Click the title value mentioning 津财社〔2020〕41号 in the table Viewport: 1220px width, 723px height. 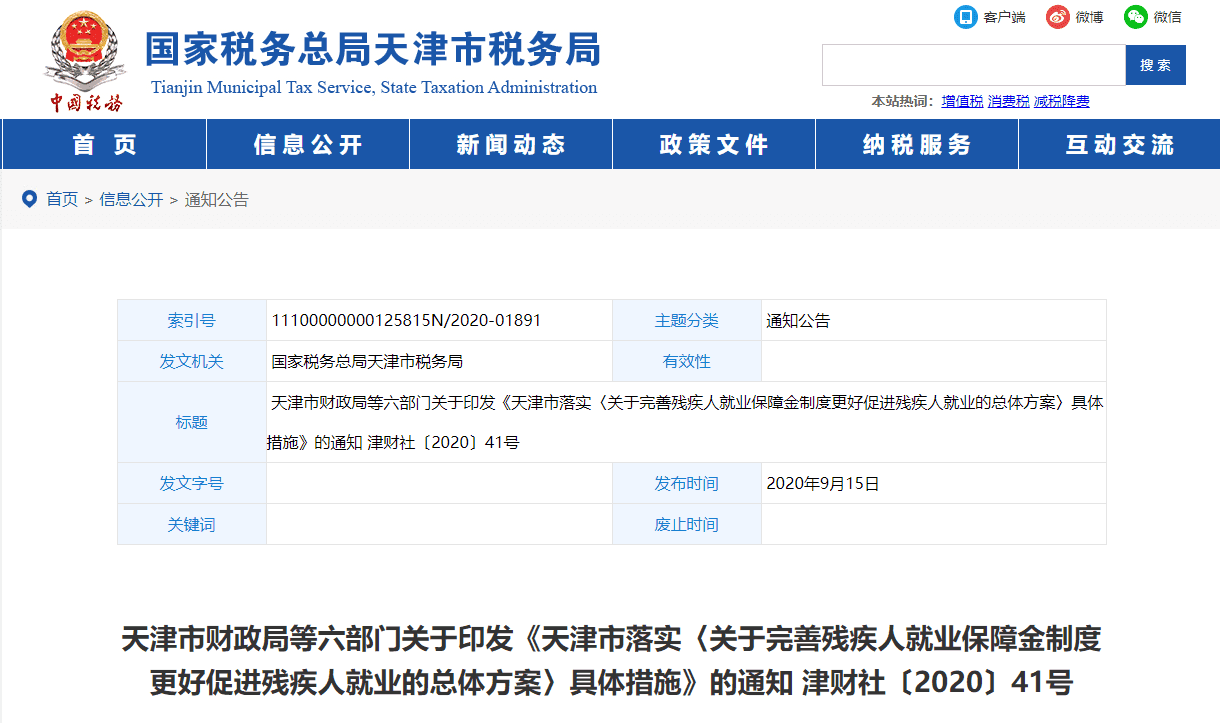[686, 422]
